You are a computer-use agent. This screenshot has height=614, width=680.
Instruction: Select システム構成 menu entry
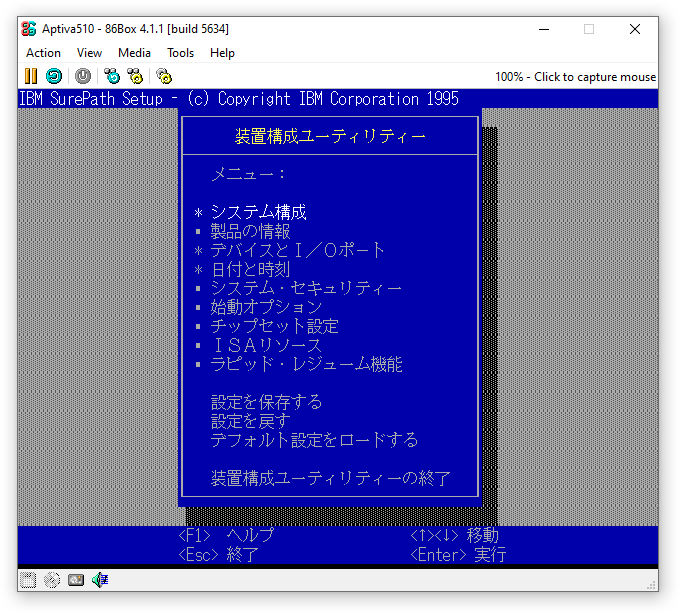coord(258,212)
